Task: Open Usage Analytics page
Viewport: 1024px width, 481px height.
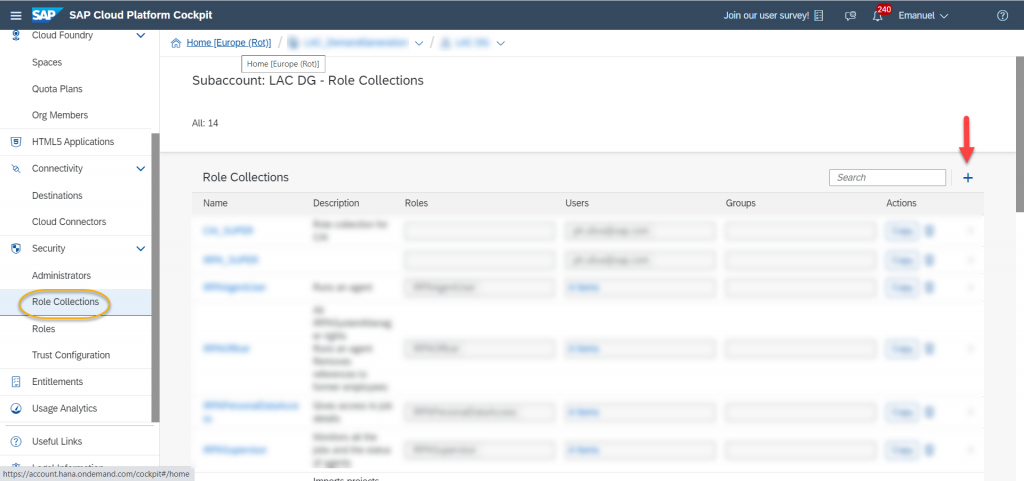Action: point(65,409)
